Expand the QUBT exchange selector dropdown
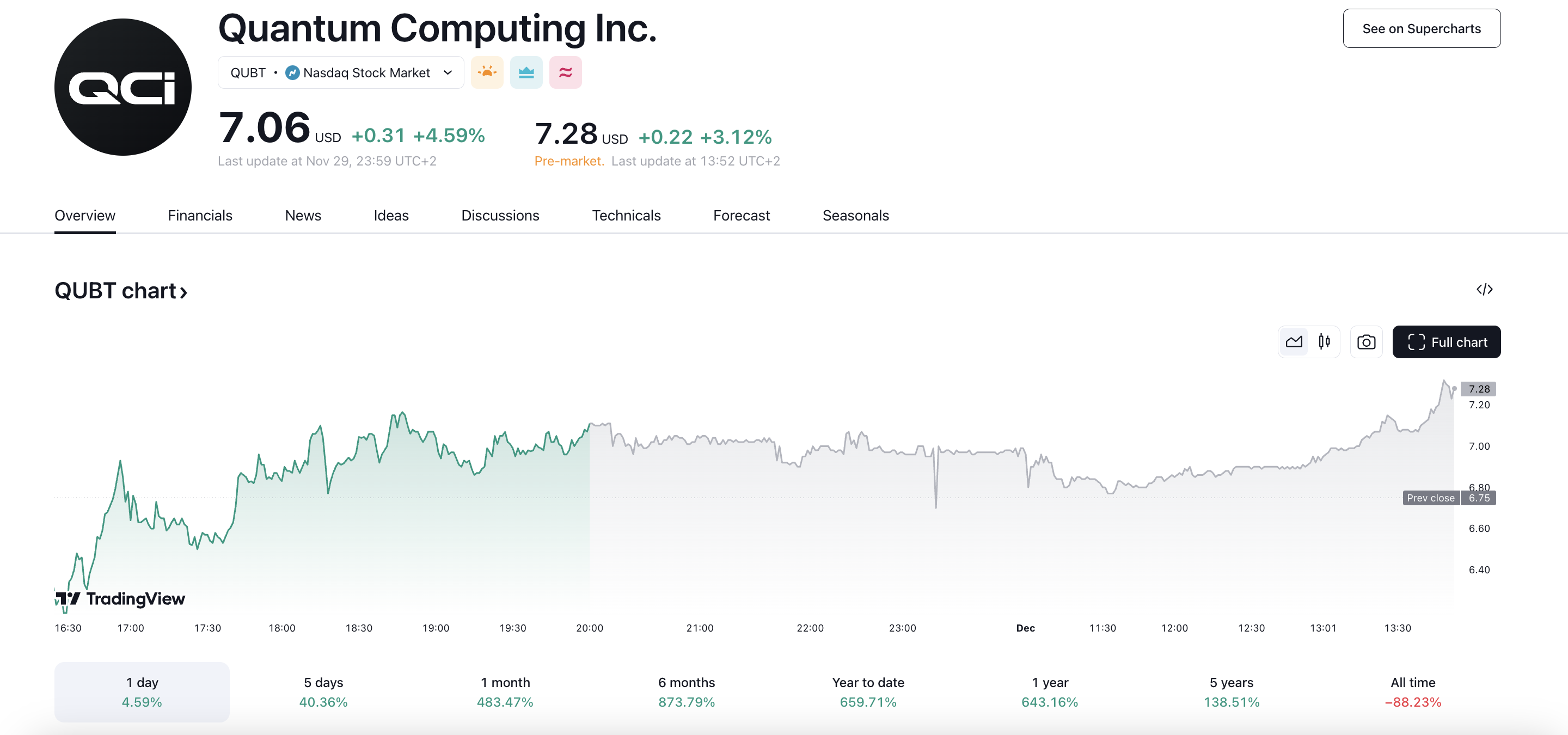 pos(448,72)
